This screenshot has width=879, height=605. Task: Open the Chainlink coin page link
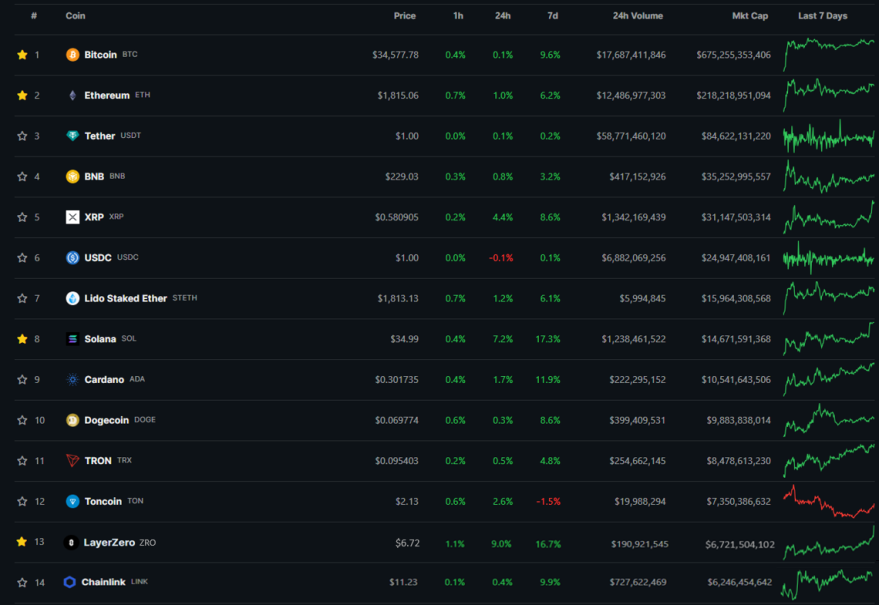[103, 582]
